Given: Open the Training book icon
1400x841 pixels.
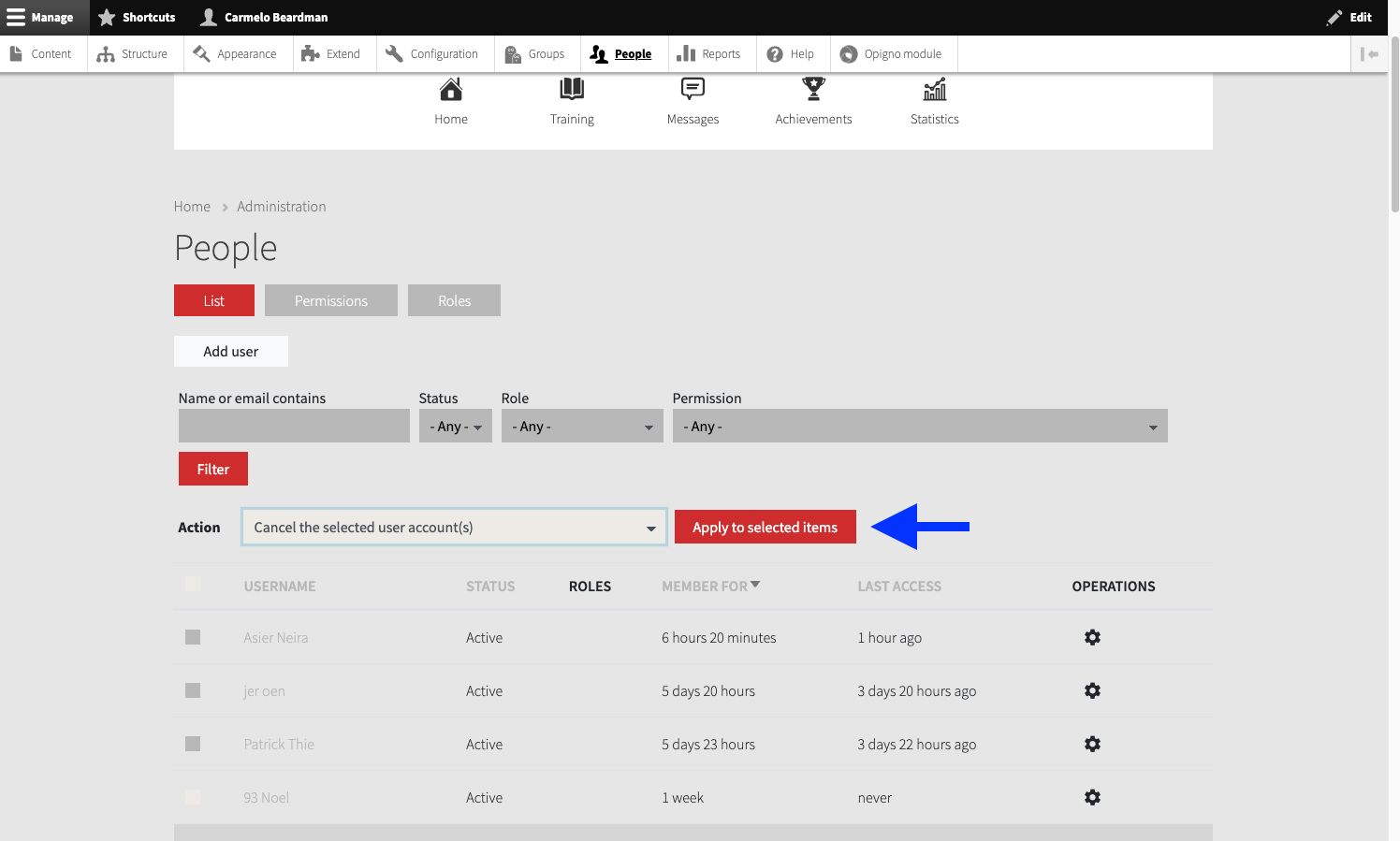Looking at the screenshot, I should click(x=572, y=89).
